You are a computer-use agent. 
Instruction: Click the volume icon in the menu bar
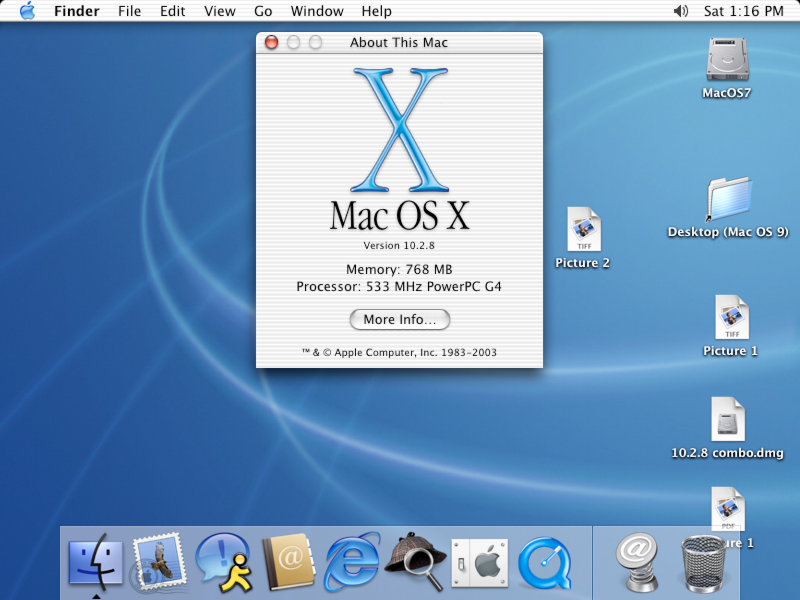click(681, 11)
